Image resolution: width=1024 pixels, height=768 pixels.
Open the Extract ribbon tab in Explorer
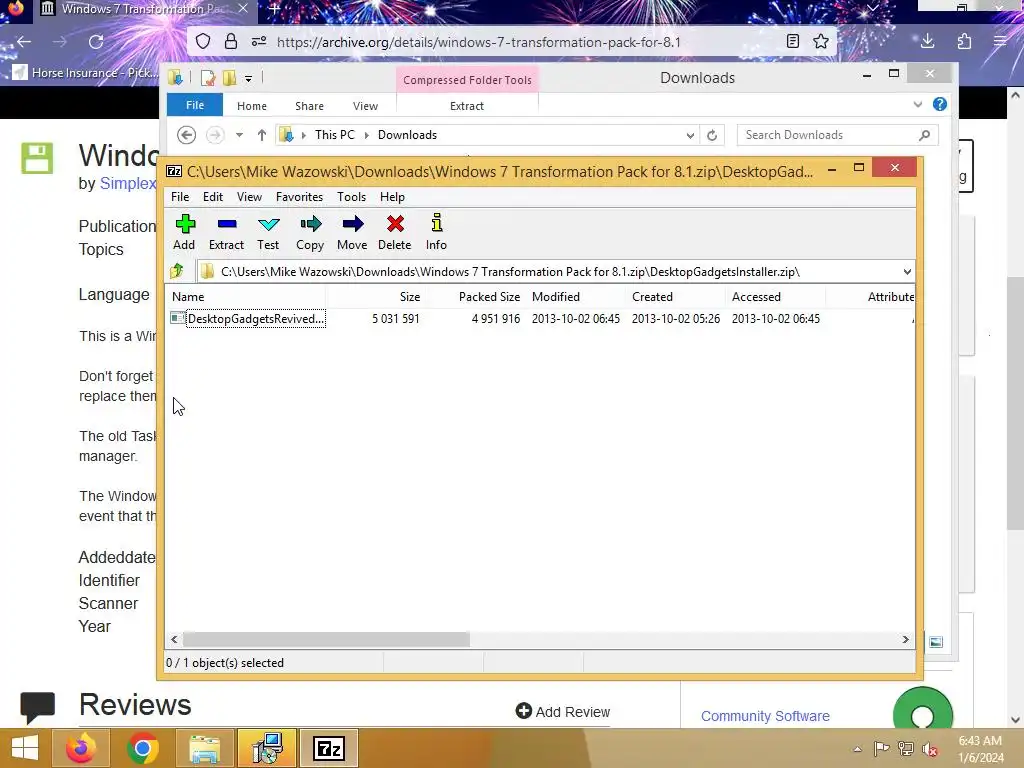466,106
